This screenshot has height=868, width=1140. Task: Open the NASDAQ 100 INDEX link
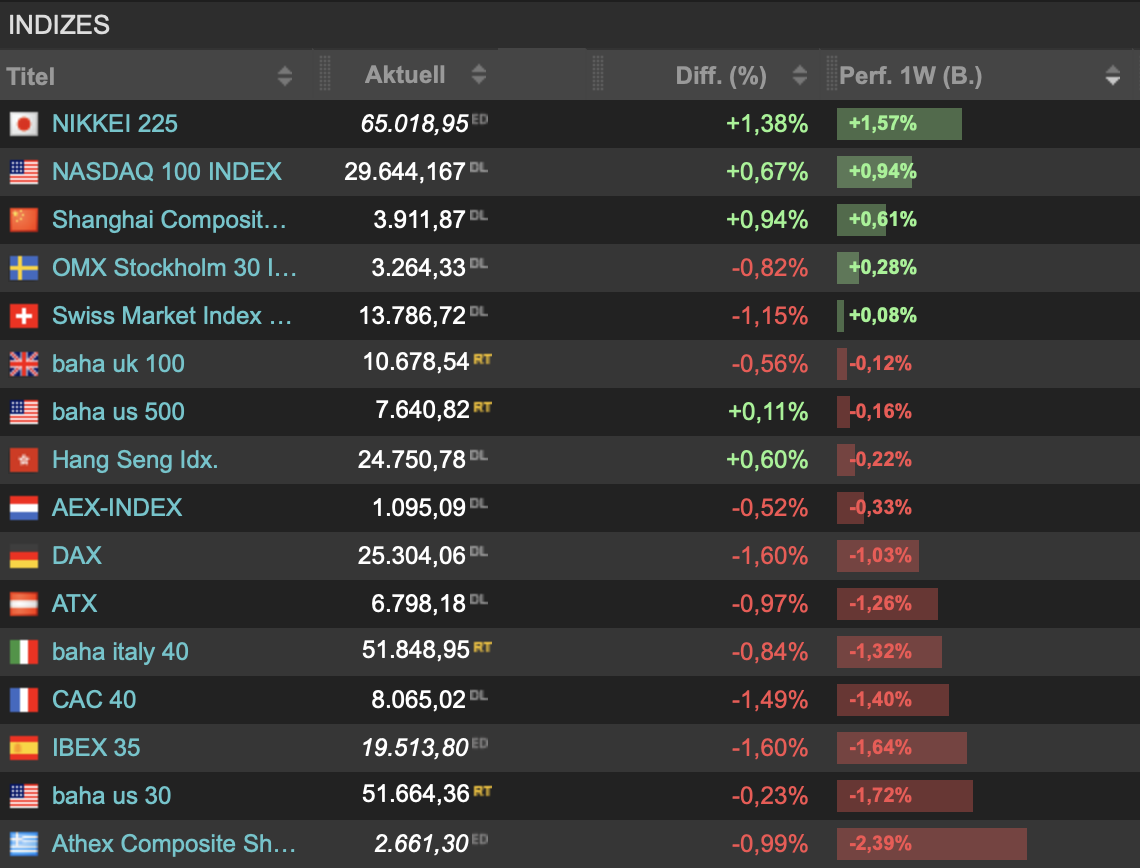pyautogui.click(x=167, y=172)
